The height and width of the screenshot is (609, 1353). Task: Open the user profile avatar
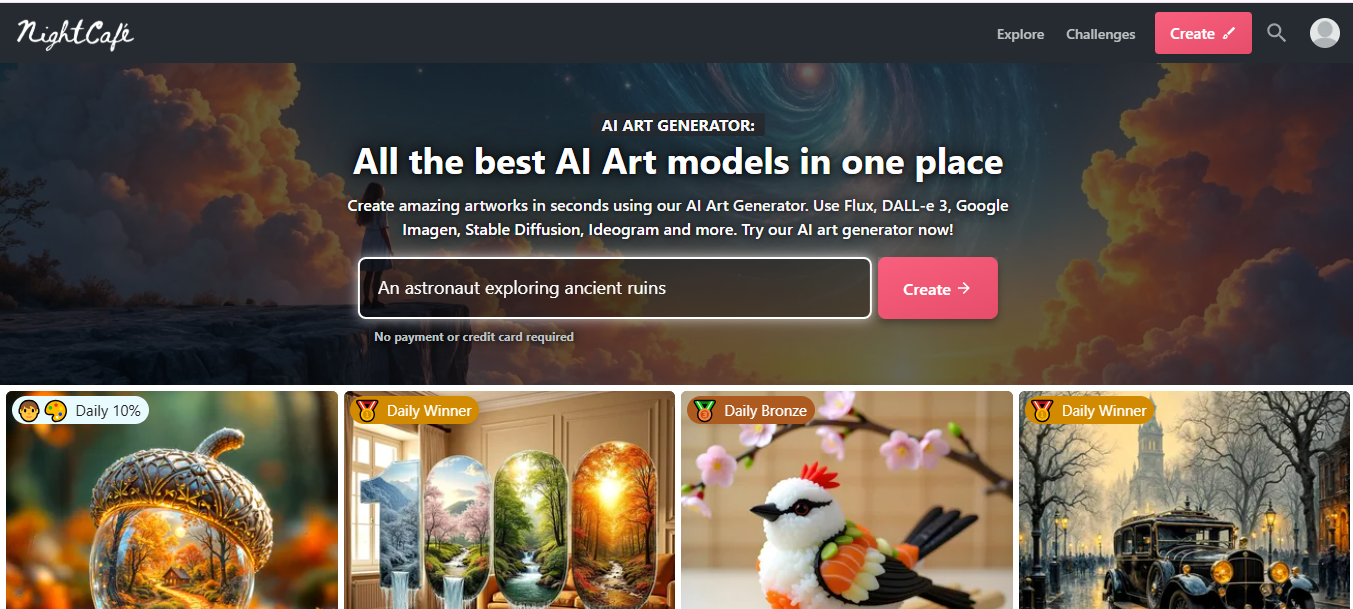click(x=1325, y=33)
